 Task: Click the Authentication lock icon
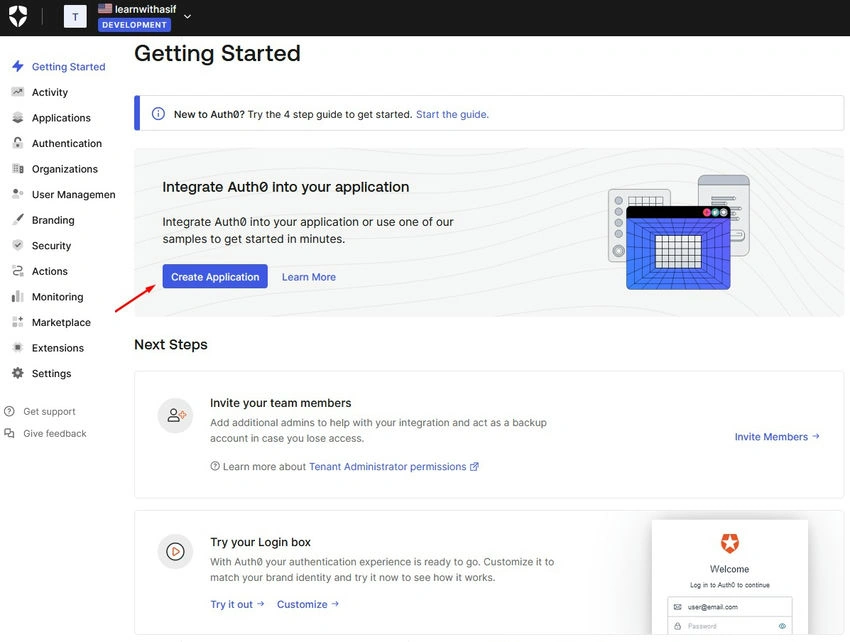(x=18, y=143)
